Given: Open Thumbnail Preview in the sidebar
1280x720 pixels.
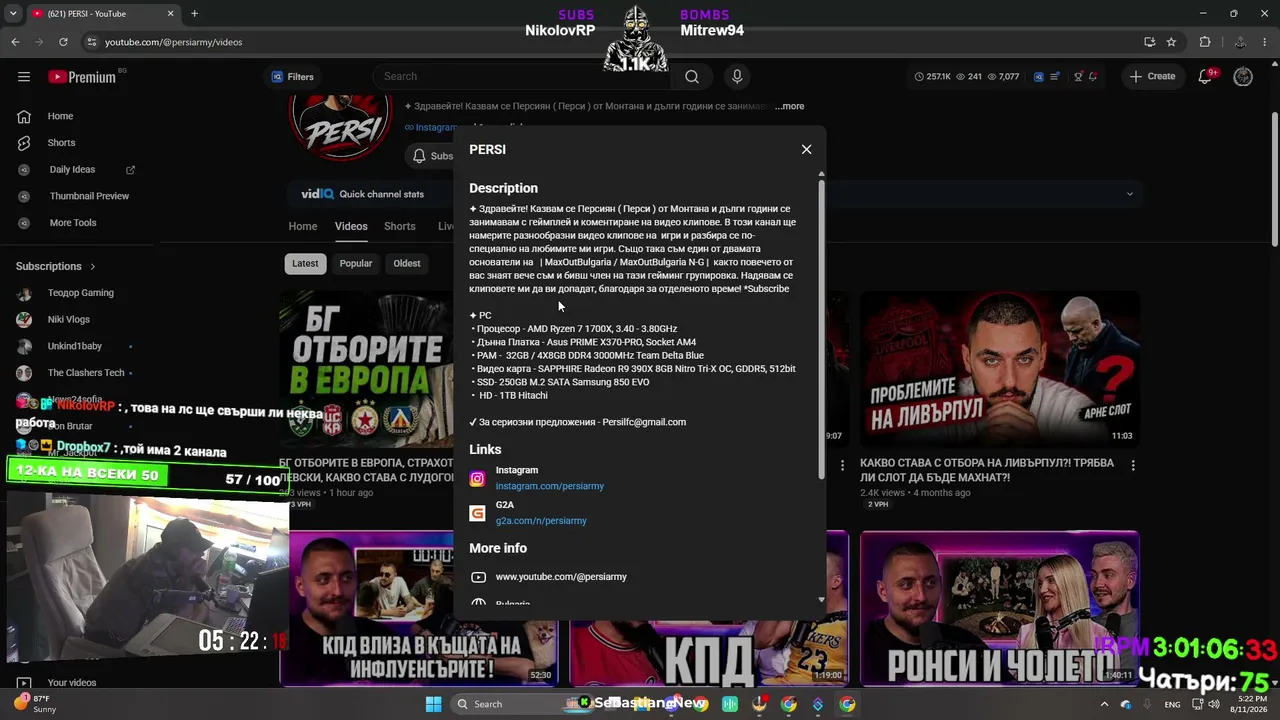Looking at the screenshot, I should point(89,196).
